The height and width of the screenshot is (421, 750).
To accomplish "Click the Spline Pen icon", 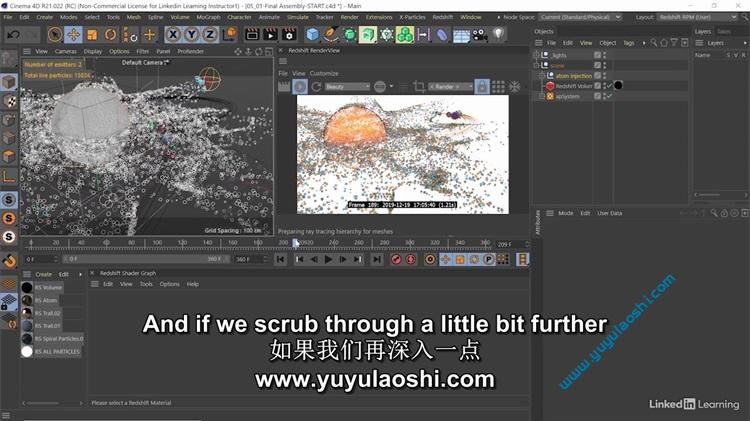I will tap(331, 34).
